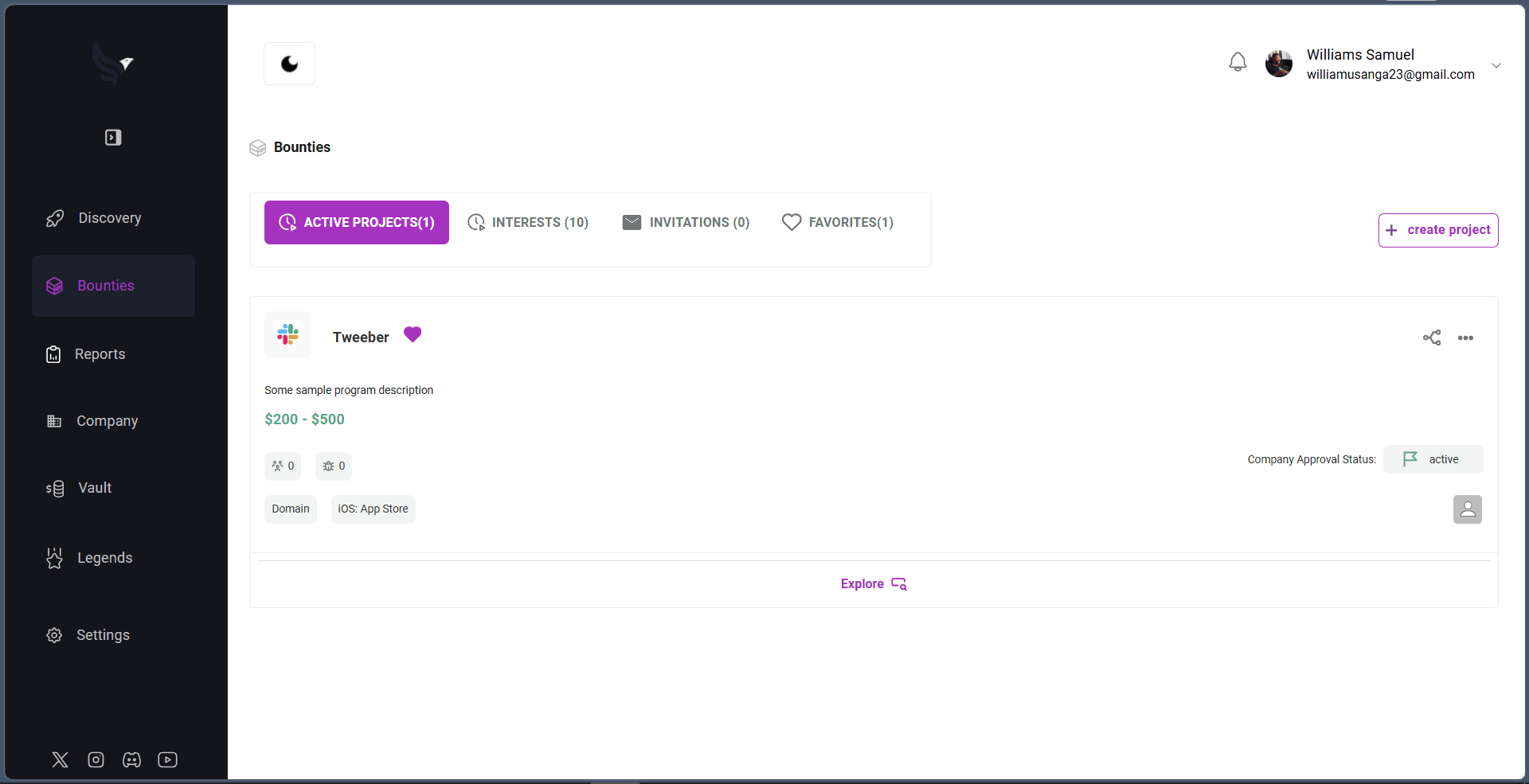Open Bounties in sidebar
1529x784 pixels.
click(x=113, y=286)
